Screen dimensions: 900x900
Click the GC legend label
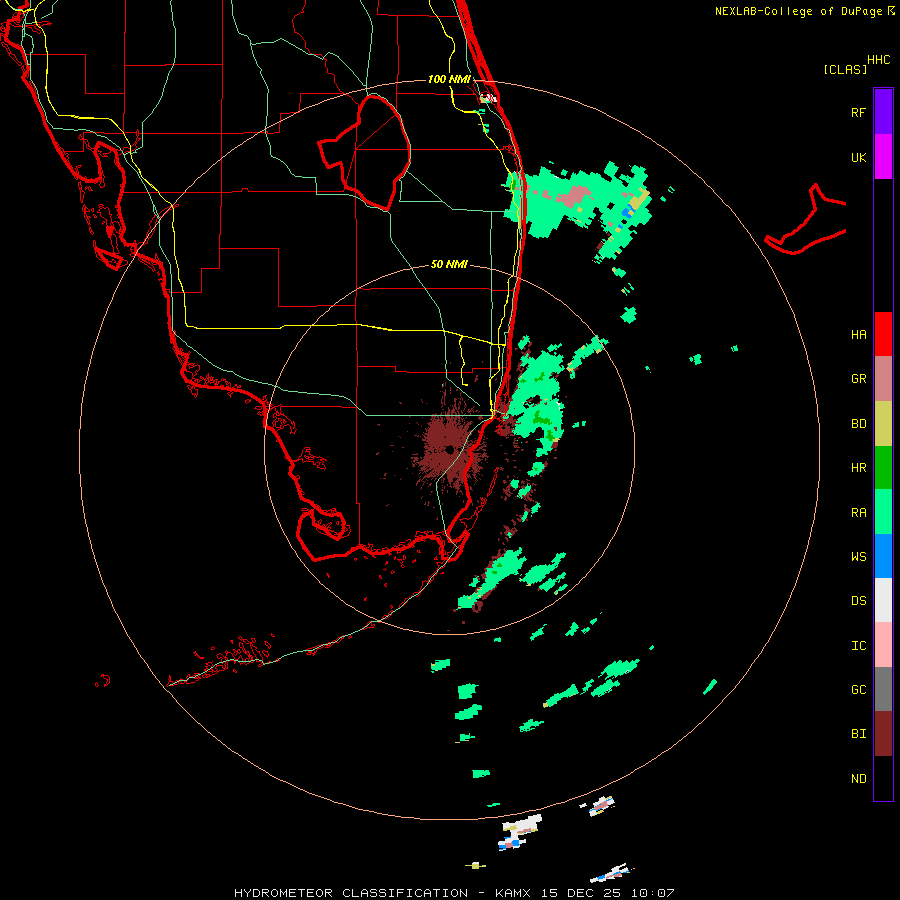click(858, 690)
